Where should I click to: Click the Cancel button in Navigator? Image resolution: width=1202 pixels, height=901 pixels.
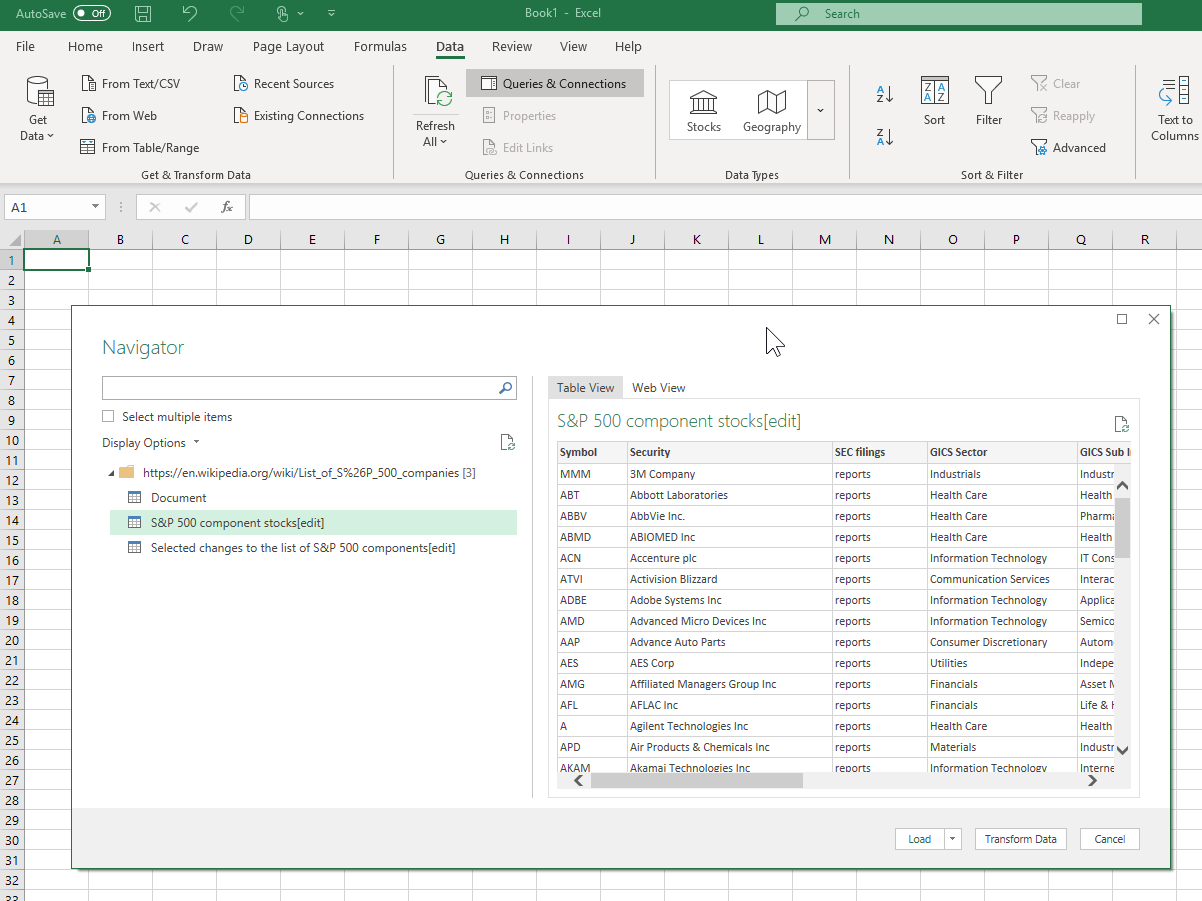(1109, 839)
